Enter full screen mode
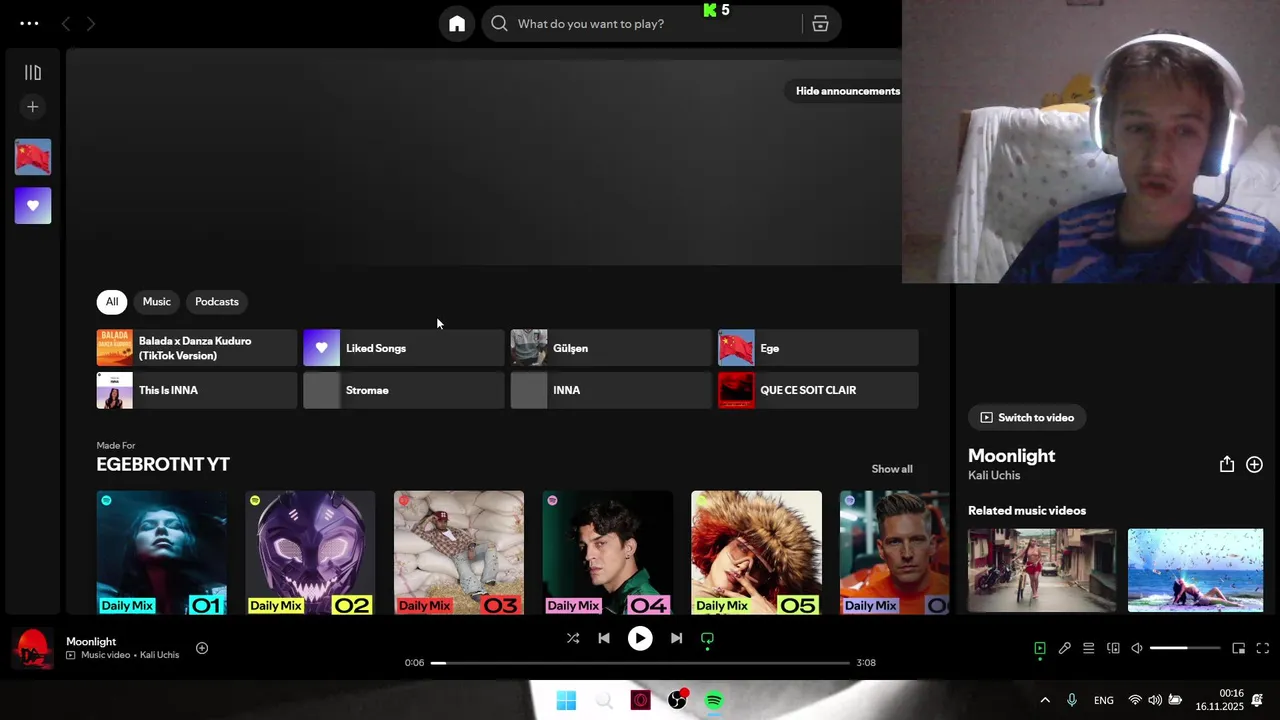The height and width of the screenshot is (720, 1280). pos(1263,648)
